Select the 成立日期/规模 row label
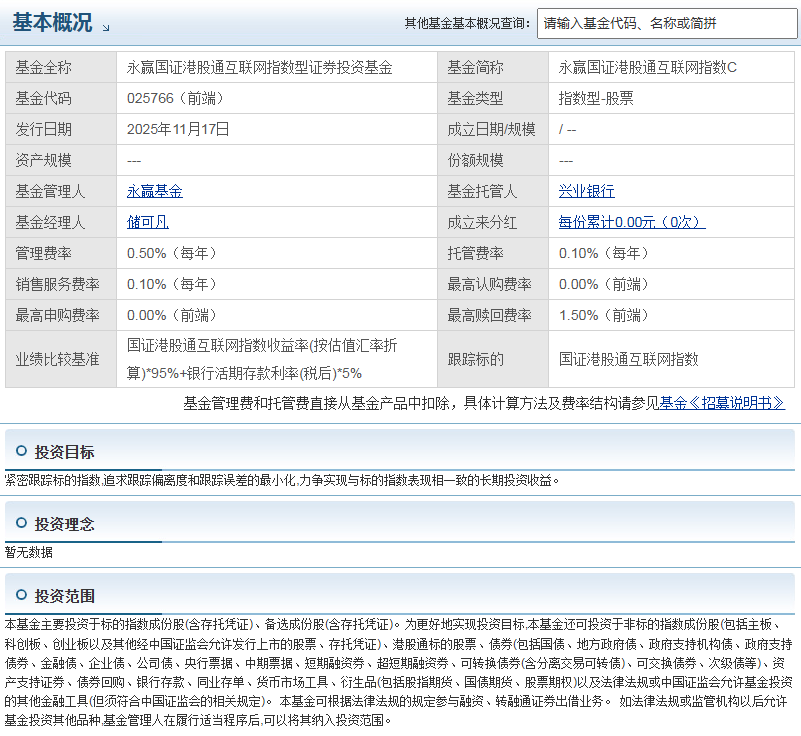This screenshot has height=736, width=801. (x=491, y=129)
